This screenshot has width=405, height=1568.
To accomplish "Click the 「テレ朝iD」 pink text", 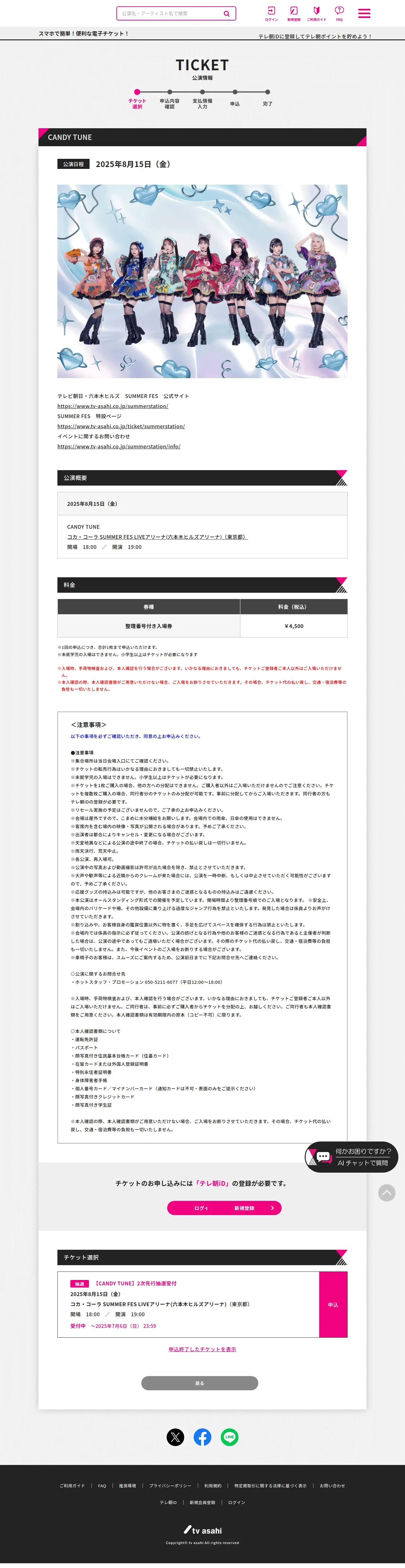I will (212, 1183).
